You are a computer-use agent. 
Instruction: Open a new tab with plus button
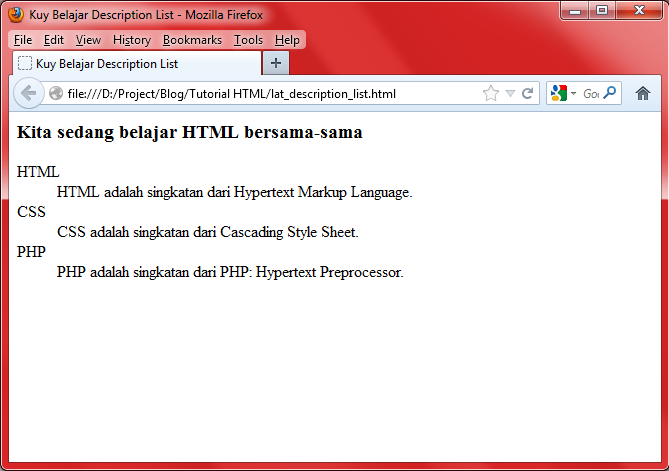pos(276,63)
